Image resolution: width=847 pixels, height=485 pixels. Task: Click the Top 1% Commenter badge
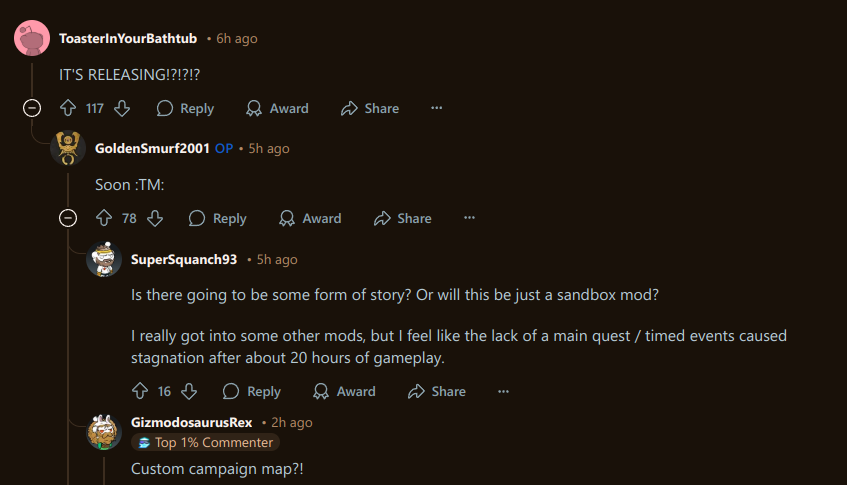click(206, 442)
